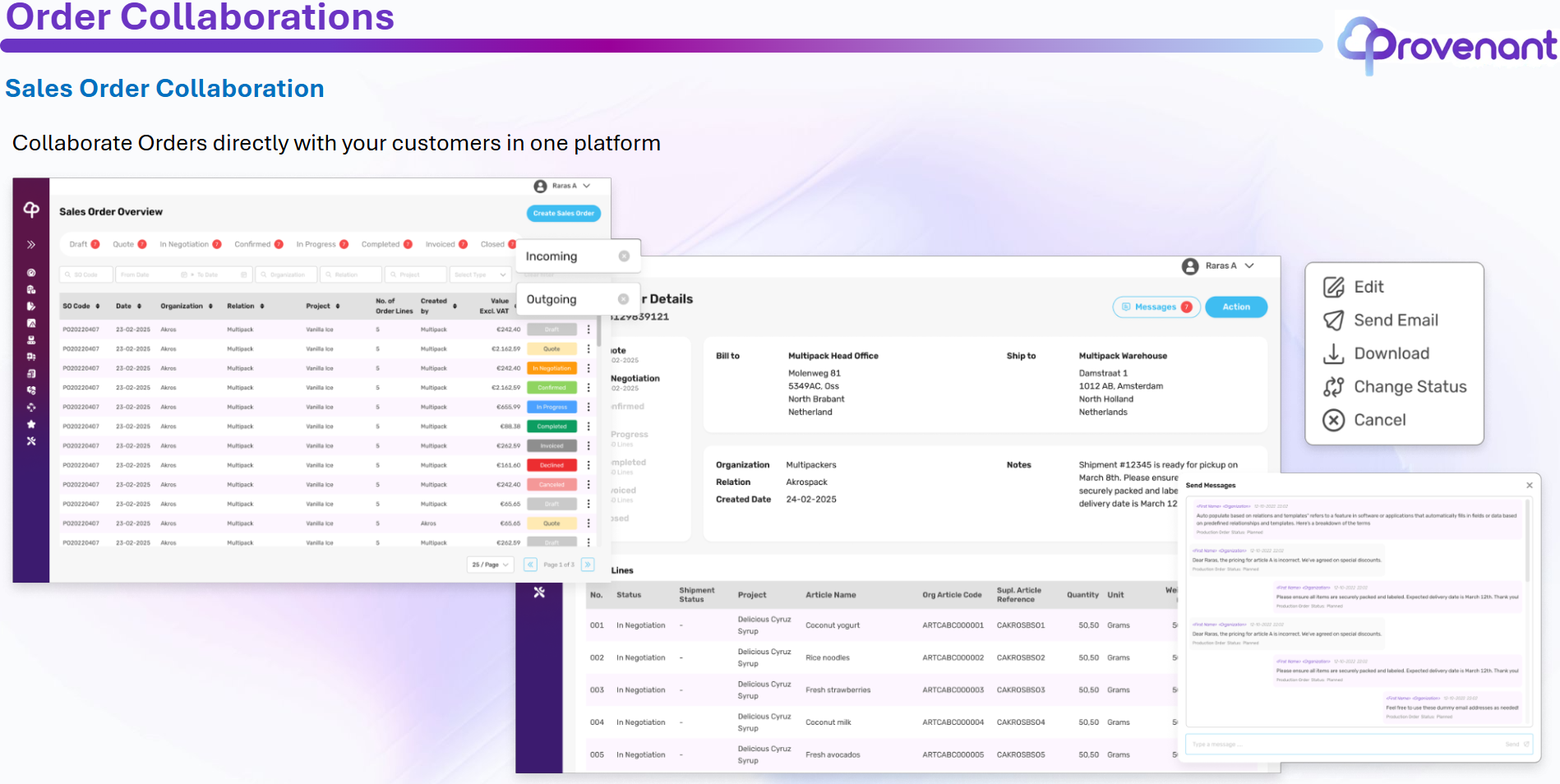The width and height of the screenshot is (1560, 784).
Task: Close the Send Messages panel
Action: click(1530, 485)
